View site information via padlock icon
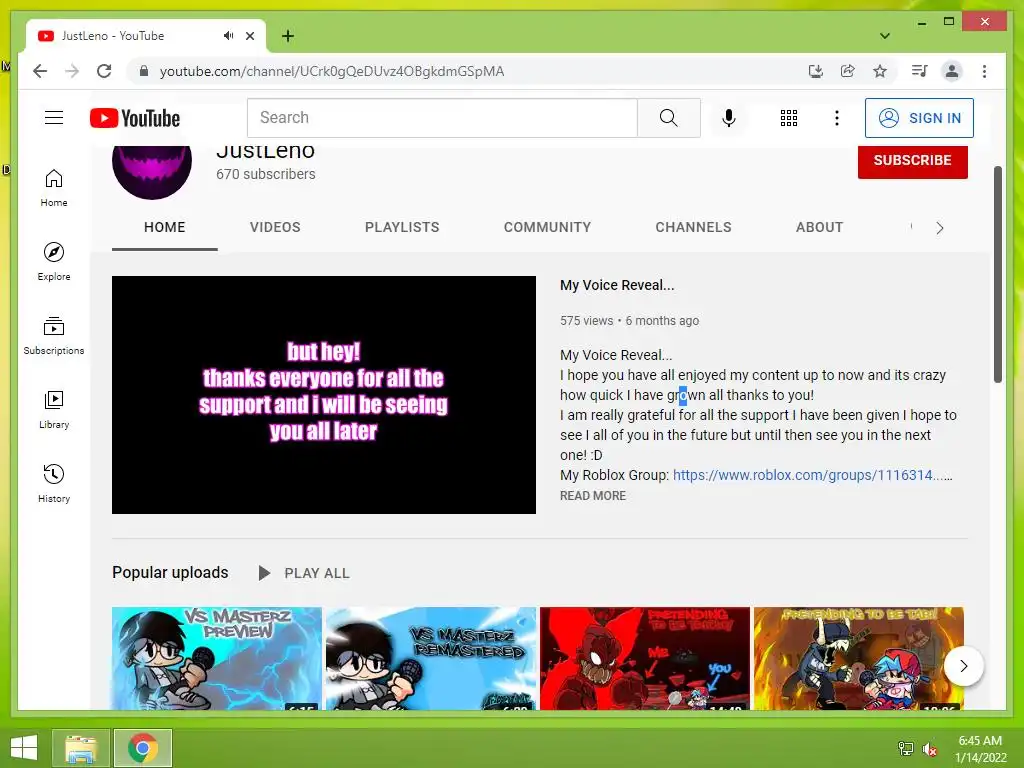The height and width of the screenshot is (768, 1024). coord(144,71)
